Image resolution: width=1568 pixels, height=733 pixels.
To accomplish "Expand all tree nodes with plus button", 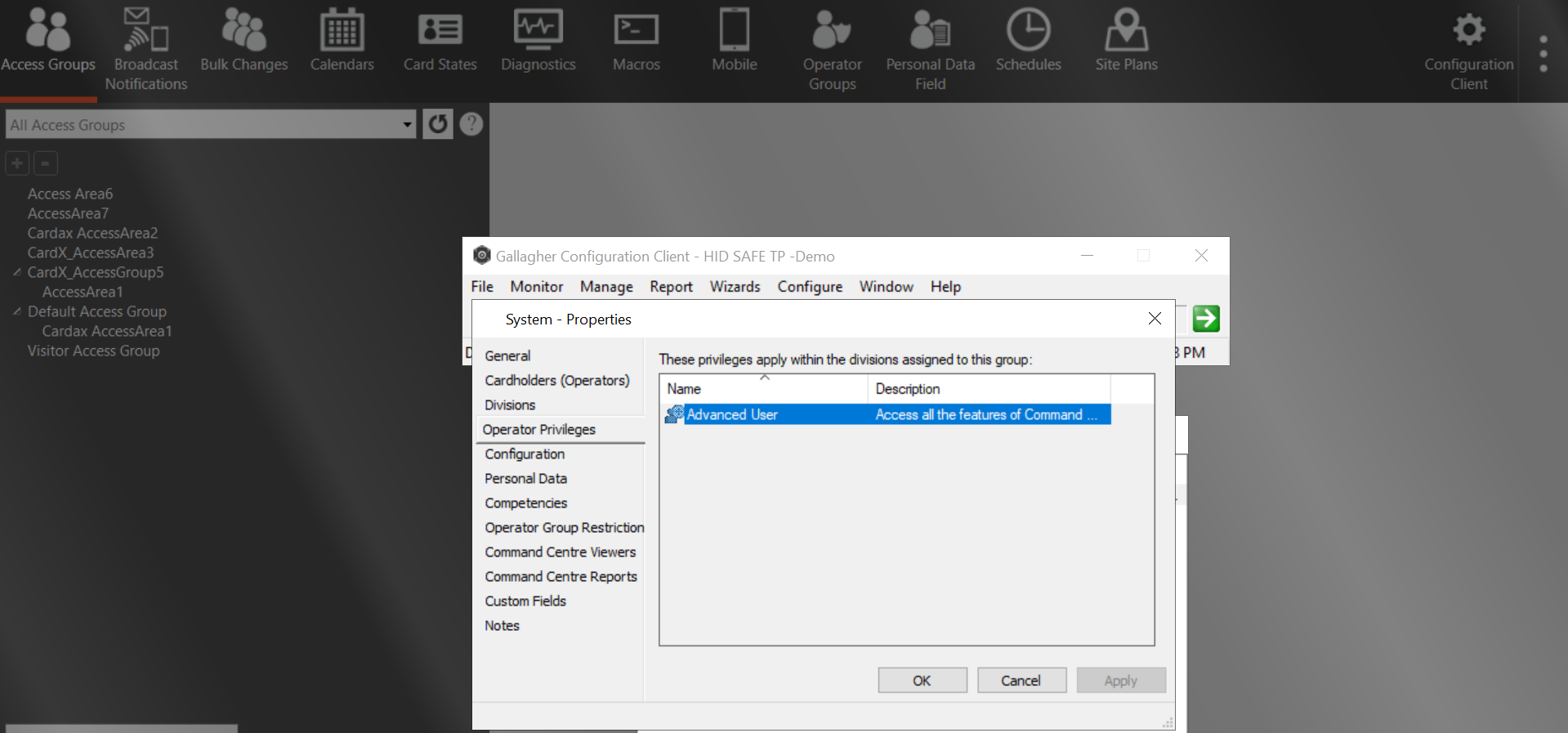I will tap(17, 163).
